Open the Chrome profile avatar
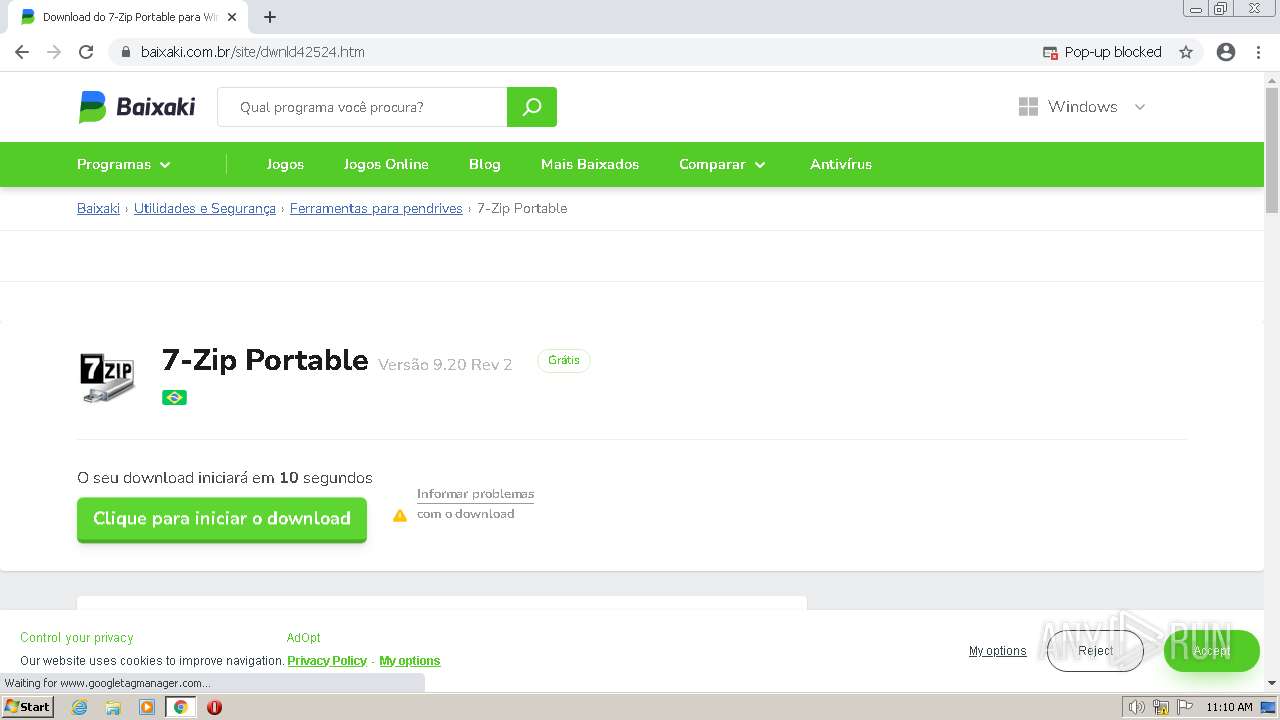 point(1226,52)
